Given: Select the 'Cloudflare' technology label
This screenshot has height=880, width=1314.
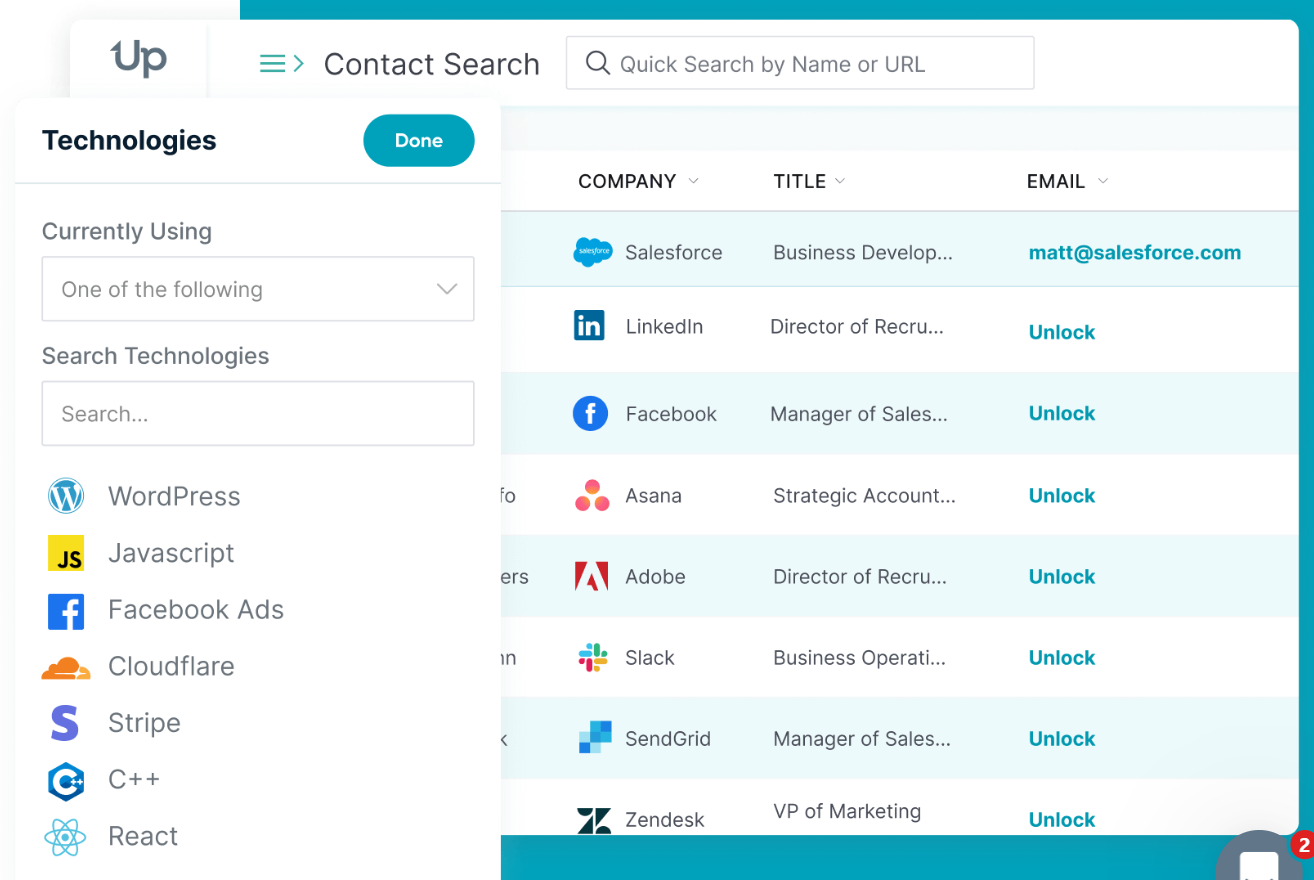Looking at the screenshot, I should point(171,667).
